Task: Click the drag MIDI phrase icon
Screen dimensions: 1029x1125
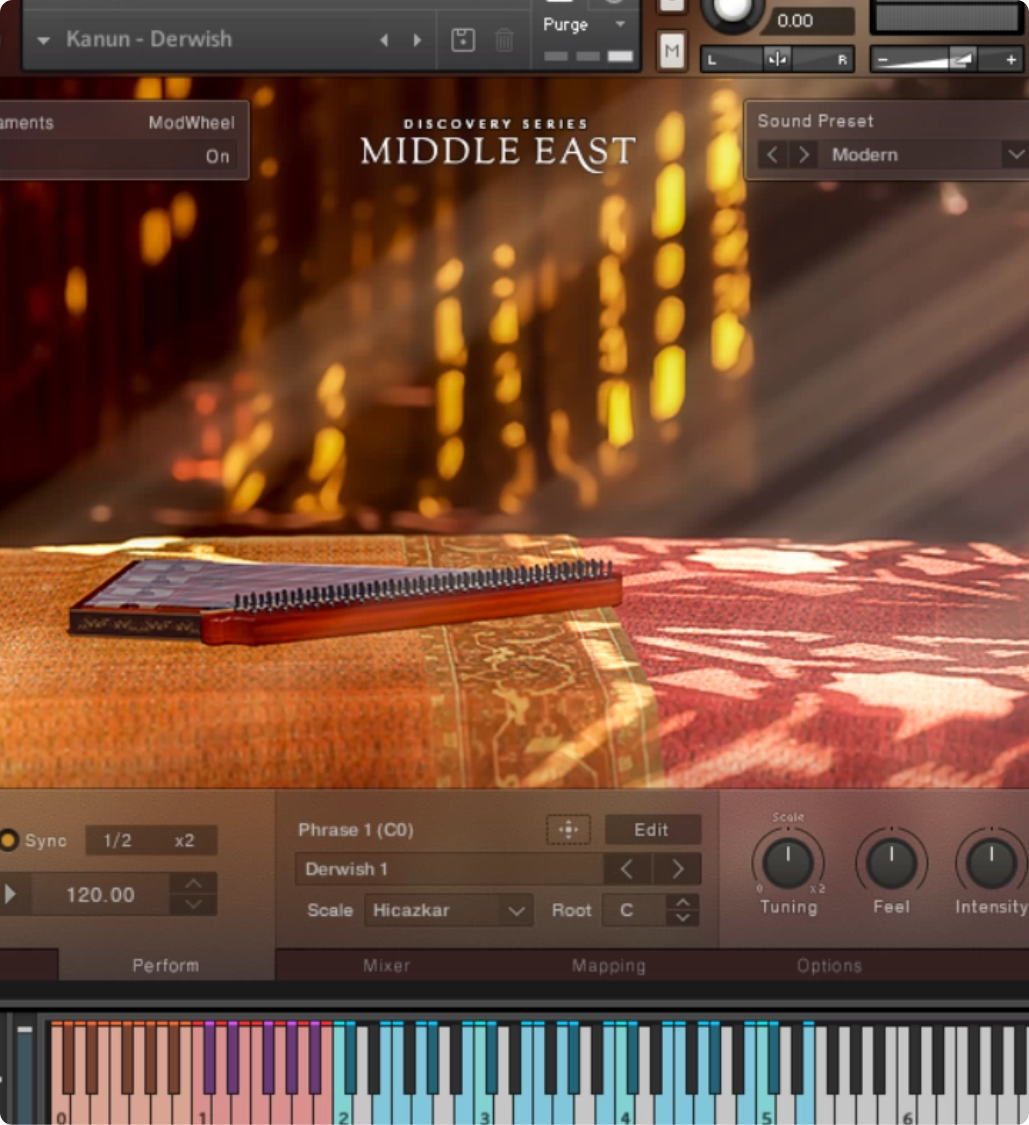Action: point(568,830)
